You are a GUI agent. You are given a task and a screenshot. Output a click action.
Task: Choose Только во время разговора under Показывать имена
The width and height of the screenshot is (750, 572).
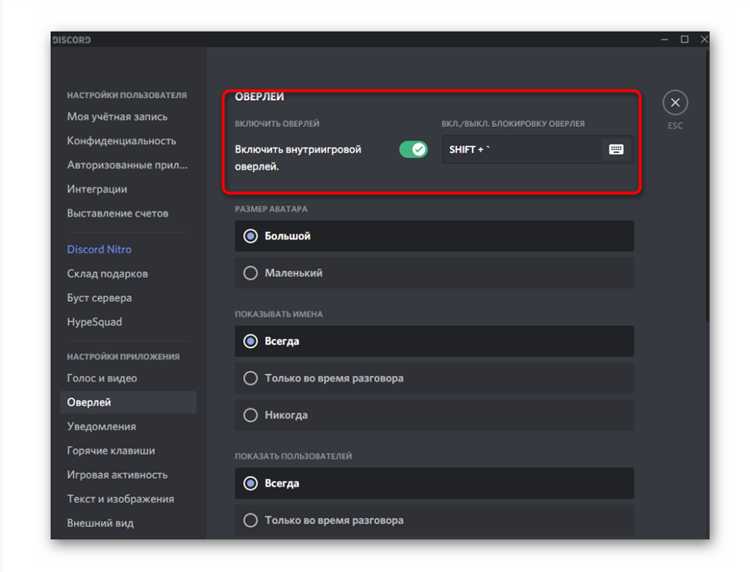[x=434, y=378]
